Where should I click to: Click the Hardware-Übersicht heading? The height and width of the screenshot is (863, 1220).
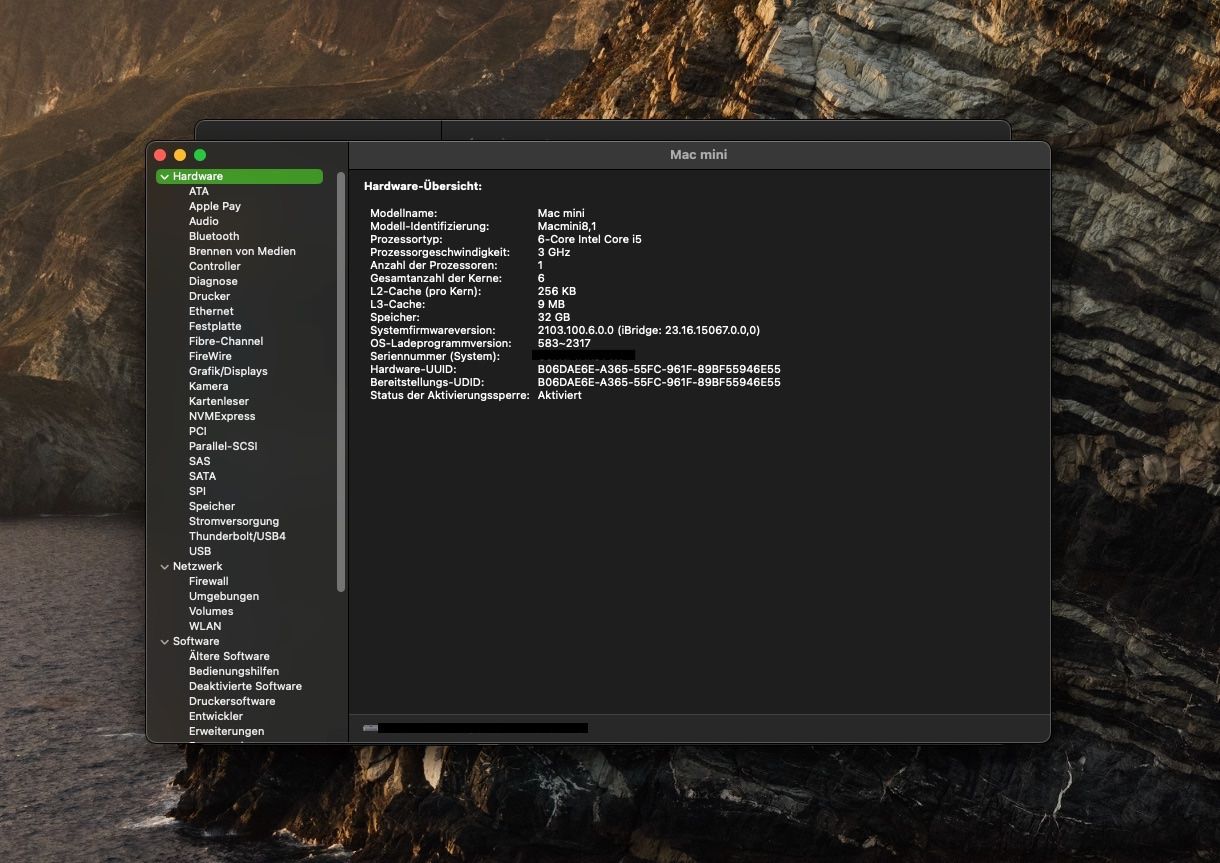tap(423, 186)
